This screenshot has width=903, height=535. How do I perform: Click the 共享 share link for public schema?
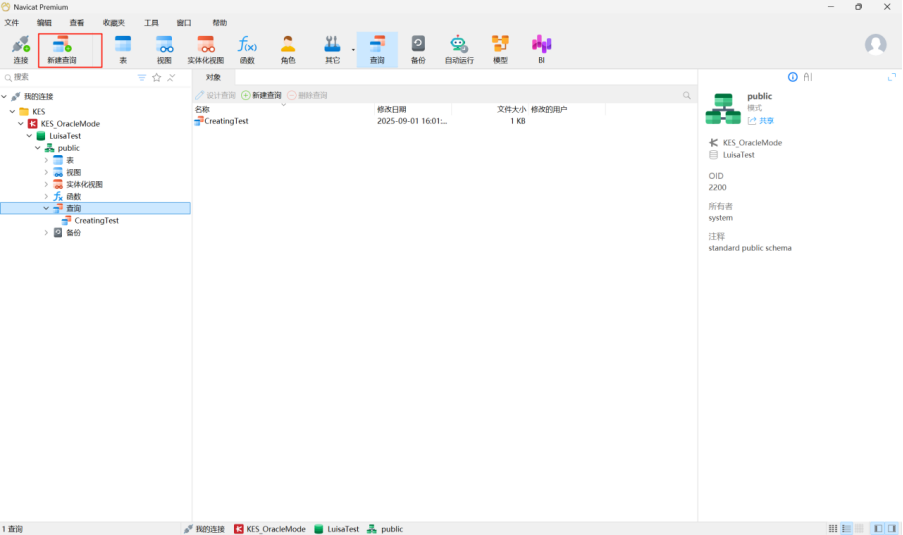coord(761,120)
